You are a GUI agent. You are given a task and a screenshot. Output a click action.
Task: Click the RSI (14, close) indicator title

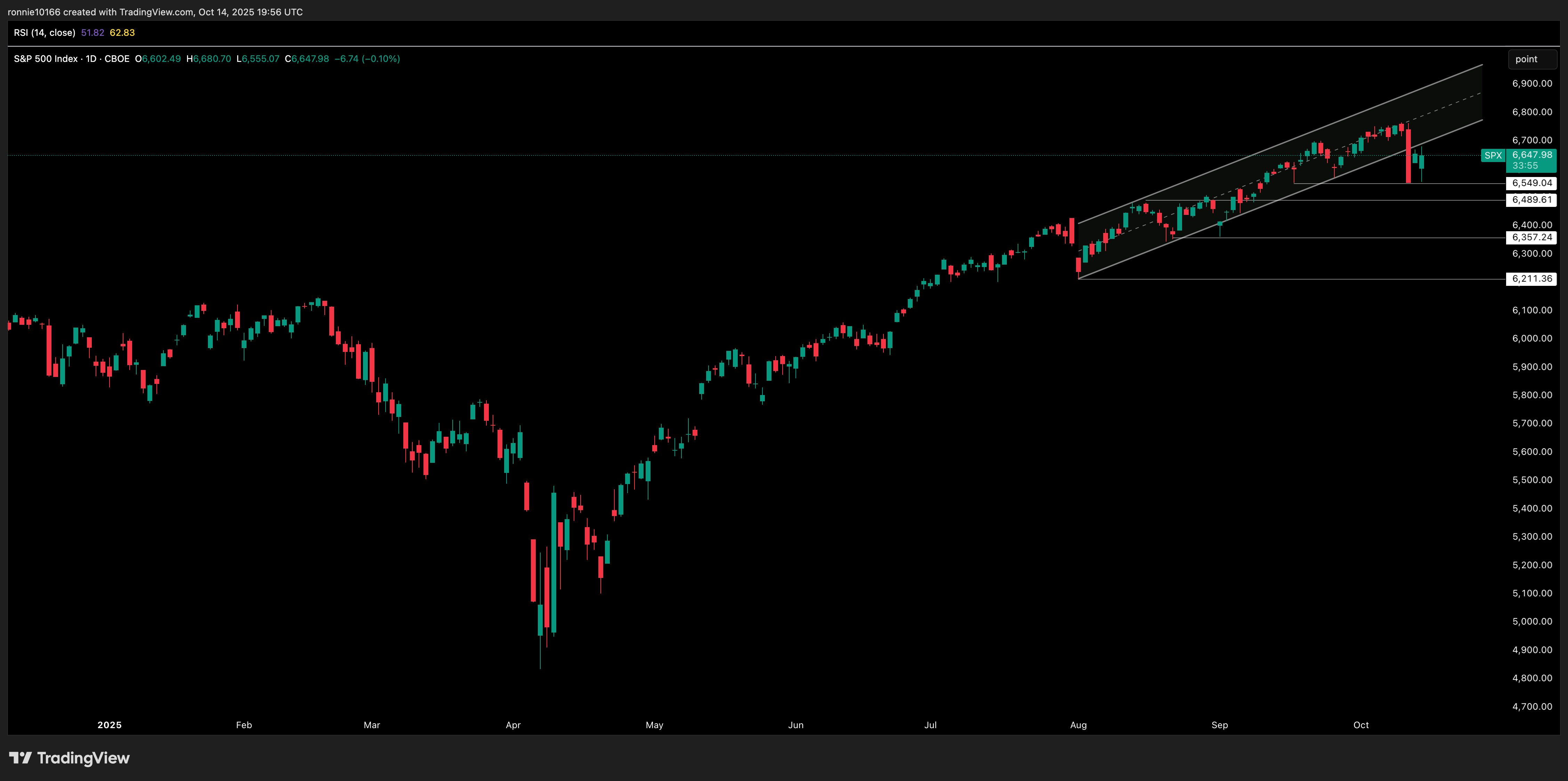tap(45, 33)
